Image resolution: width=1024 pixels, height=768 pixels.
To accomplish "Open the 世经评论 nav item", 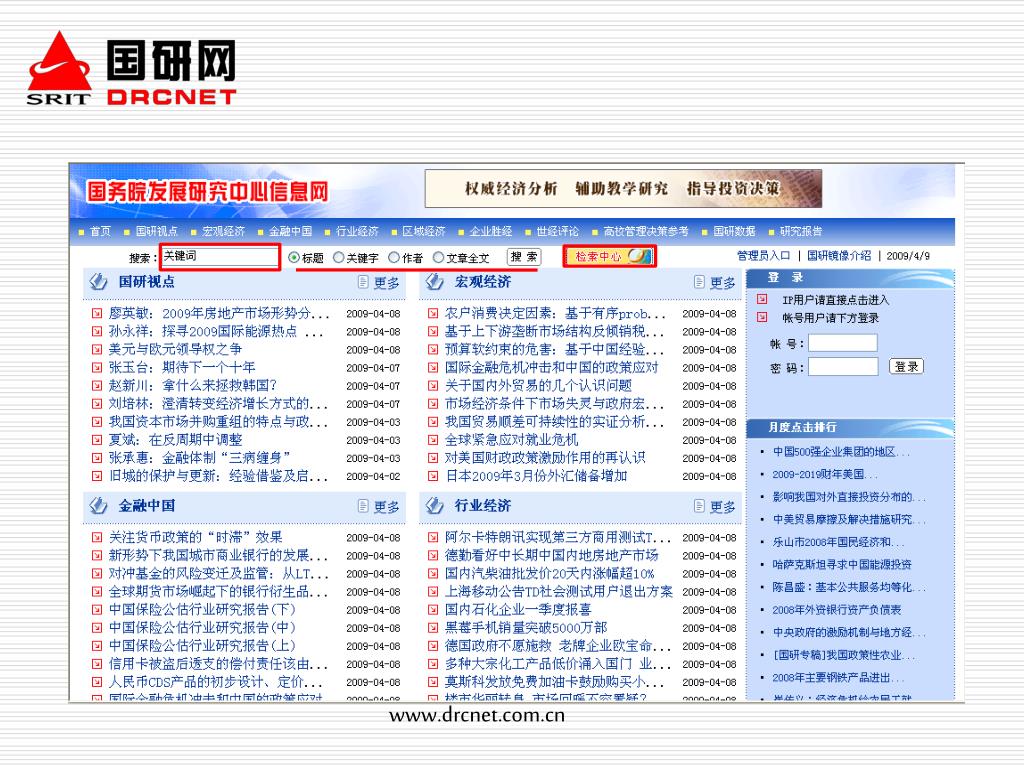I will point(557,231).
